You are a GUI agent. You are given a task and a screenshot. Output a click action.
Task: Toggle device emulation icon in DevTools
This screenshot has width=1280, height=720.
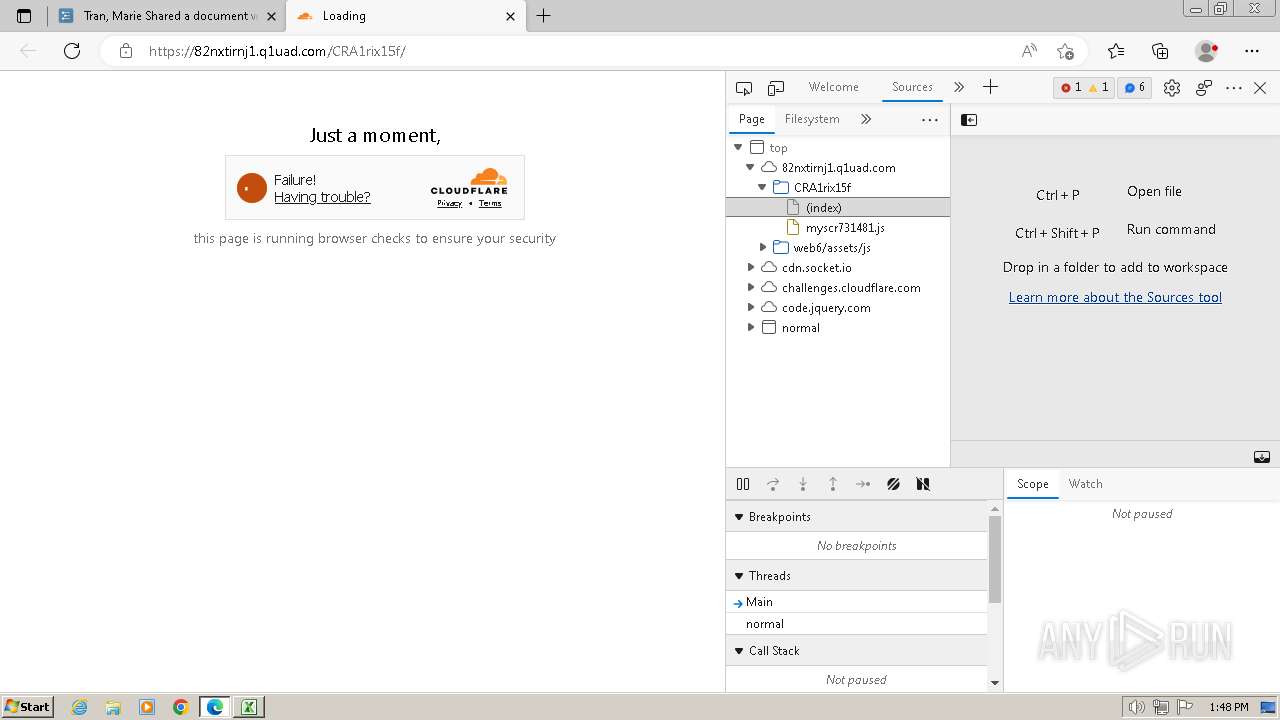click(776, 88)
